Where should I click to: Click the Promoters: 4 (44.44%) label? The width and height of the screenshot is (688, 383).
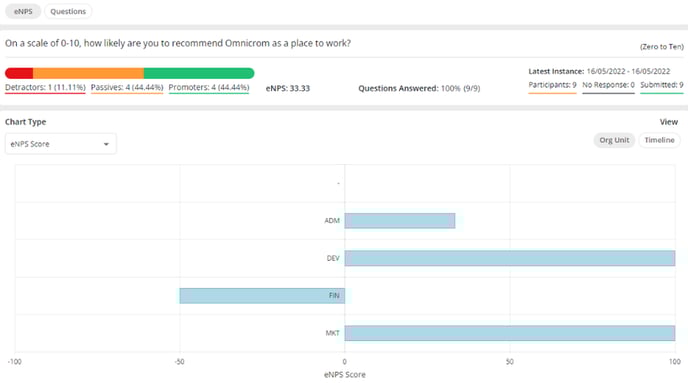(209, 87)
